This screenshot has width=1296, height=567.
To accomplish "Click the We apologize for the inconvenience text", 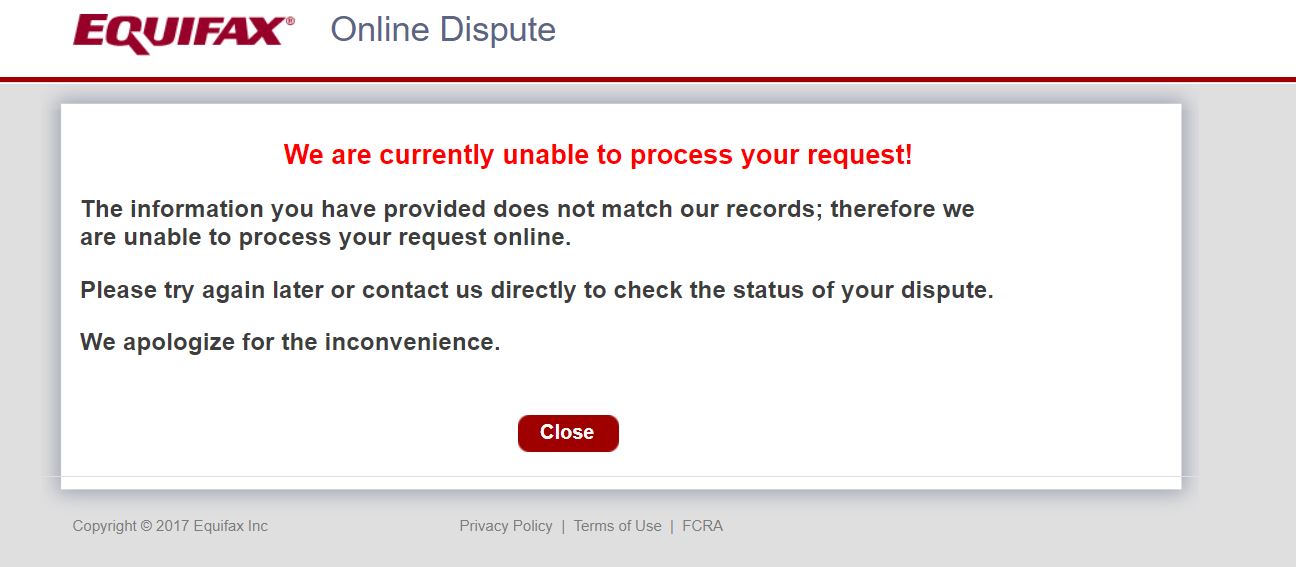I will 290,342.
